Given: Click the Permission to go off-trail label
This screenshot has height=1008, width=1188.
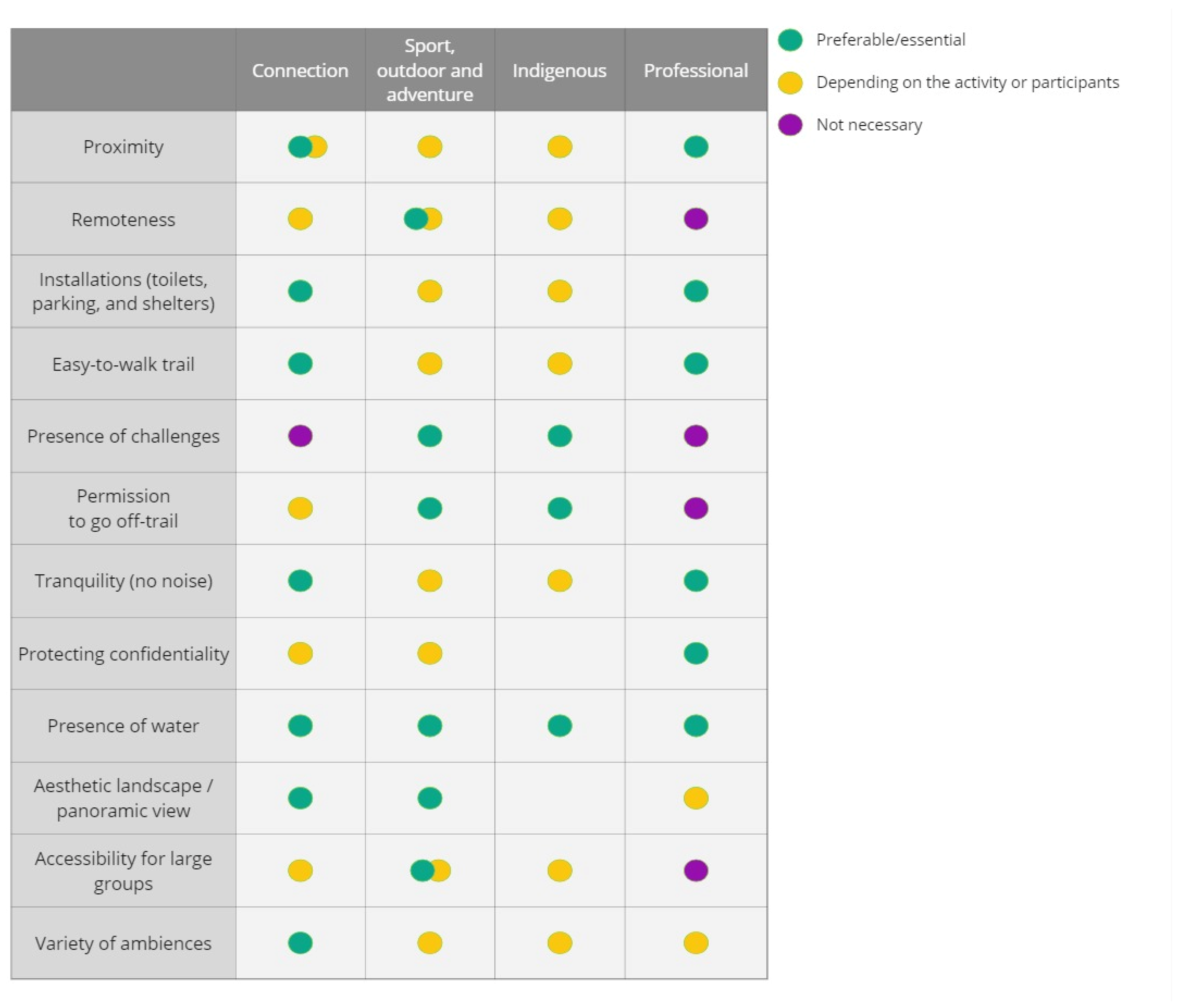Looking at the screenshot, I should pos(123,509).
